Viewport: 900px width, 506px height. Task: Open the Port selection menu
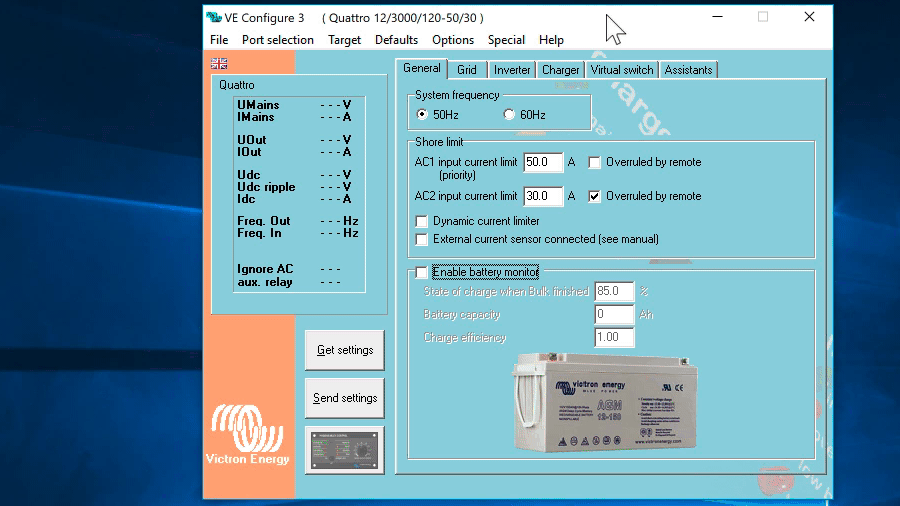(x=277, y=40)
